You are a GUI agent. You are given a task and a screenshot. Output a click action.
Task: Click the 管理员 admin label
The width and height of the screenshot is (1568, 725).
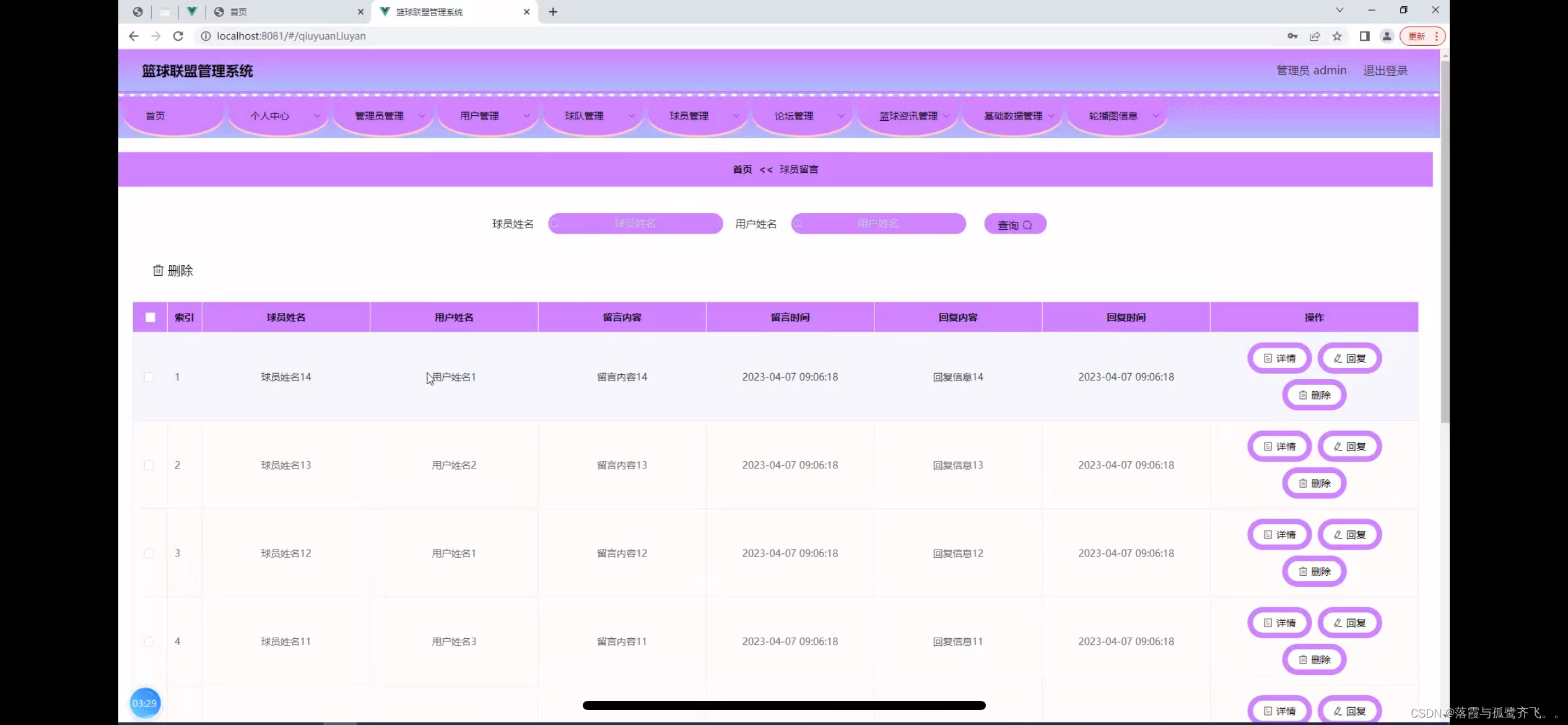[1312, 71]
